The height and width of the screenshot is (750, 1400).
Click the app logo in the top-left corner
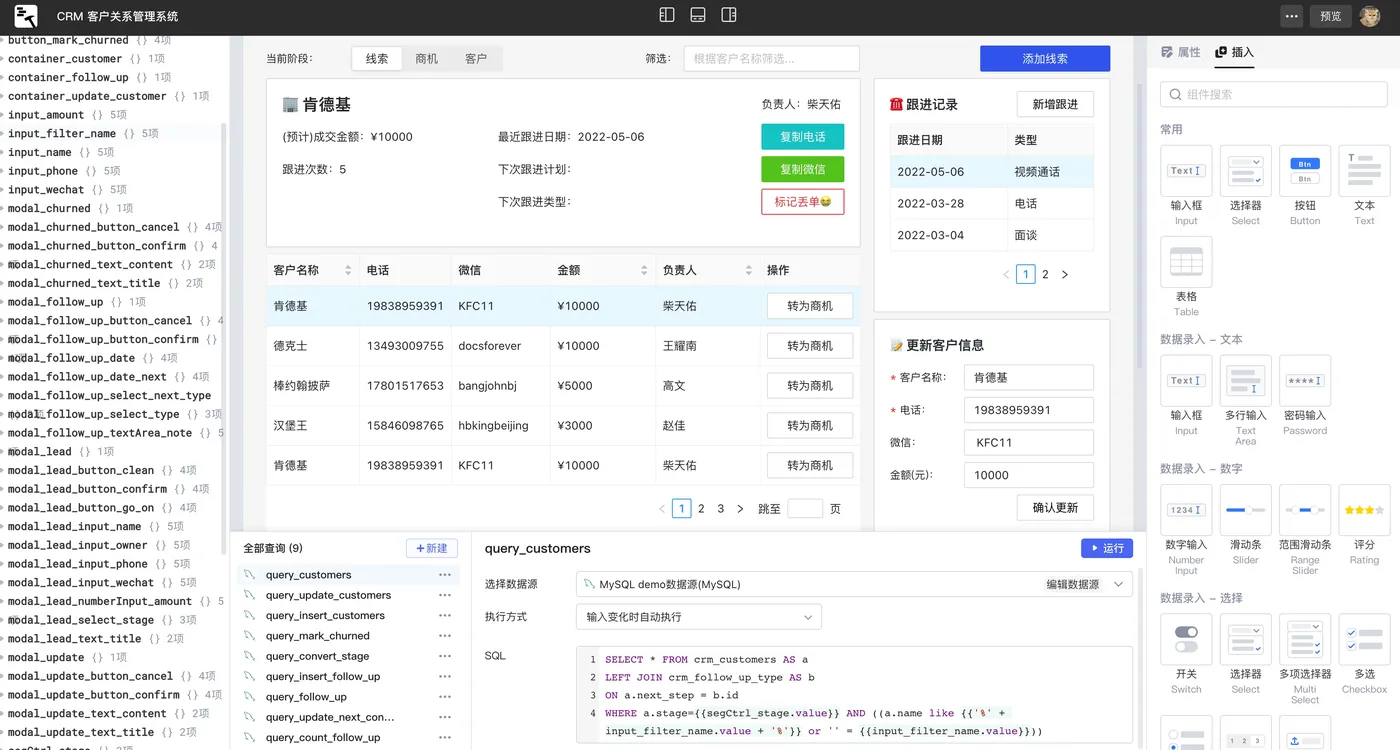click(25, 16)
